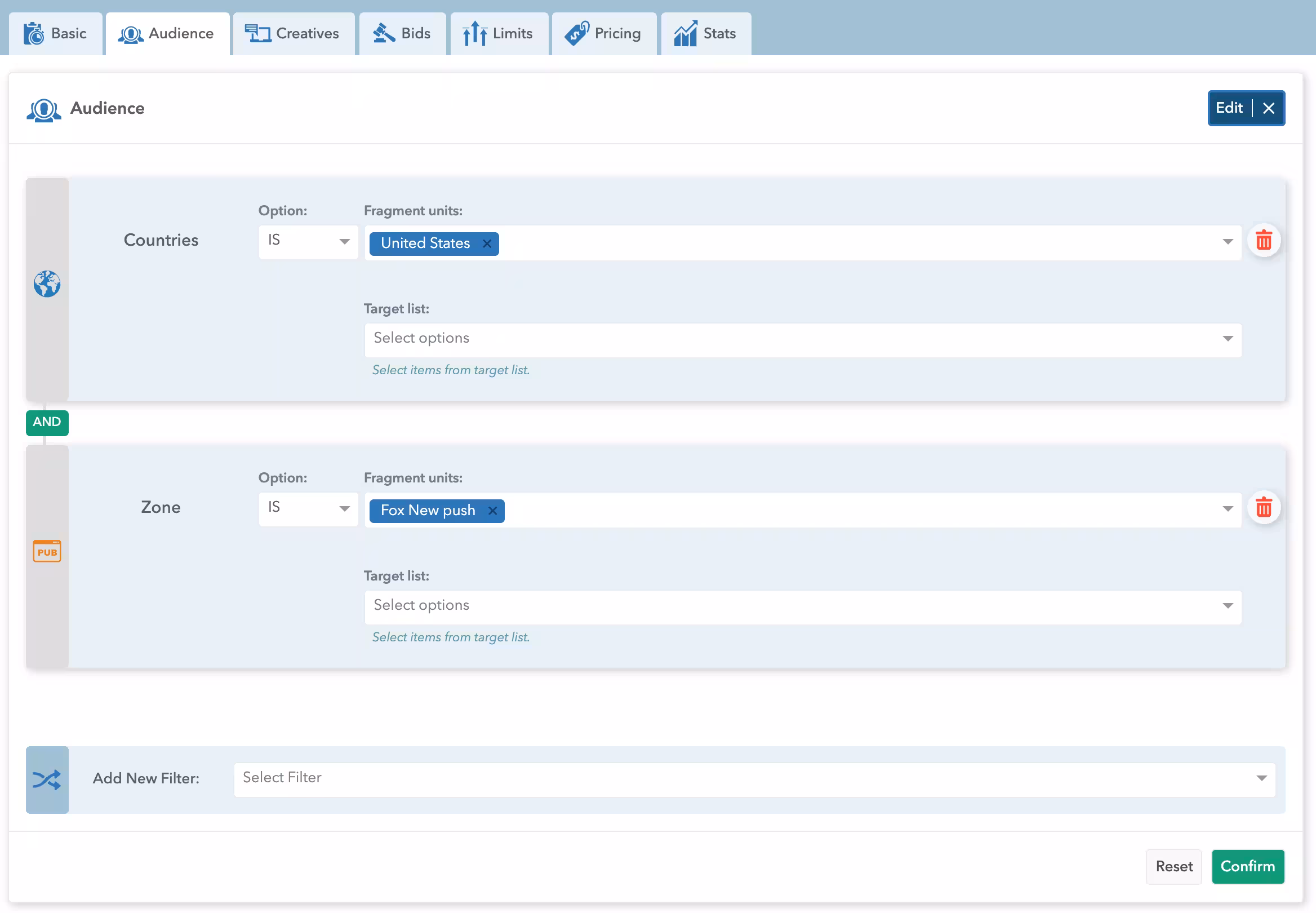Open the Select Filter dropdown
The width and height of the screenshot is (1316, 913).
[x=753, y=778]
